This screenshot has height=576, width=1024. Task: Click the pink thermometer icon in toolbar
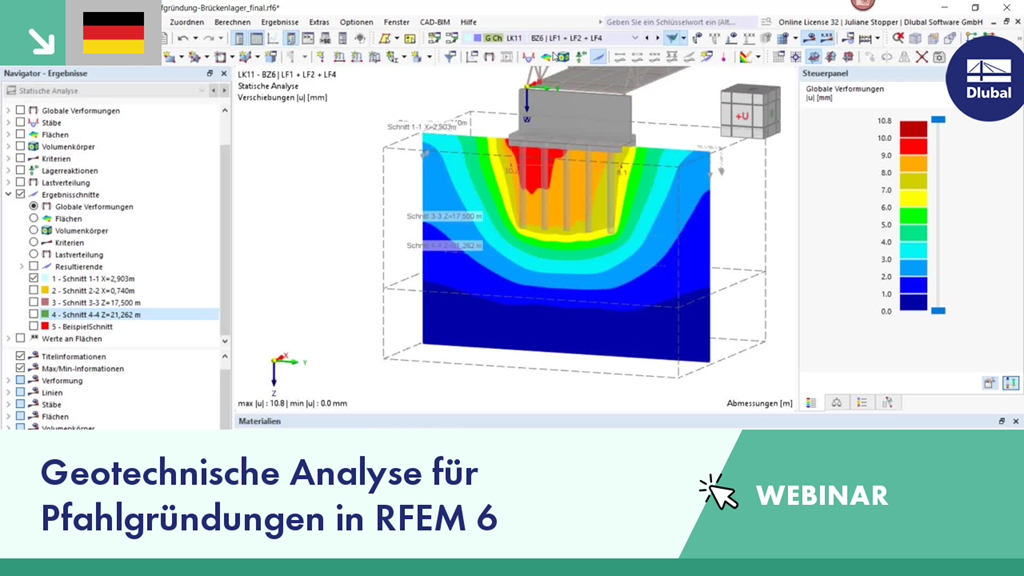[724, 57]
